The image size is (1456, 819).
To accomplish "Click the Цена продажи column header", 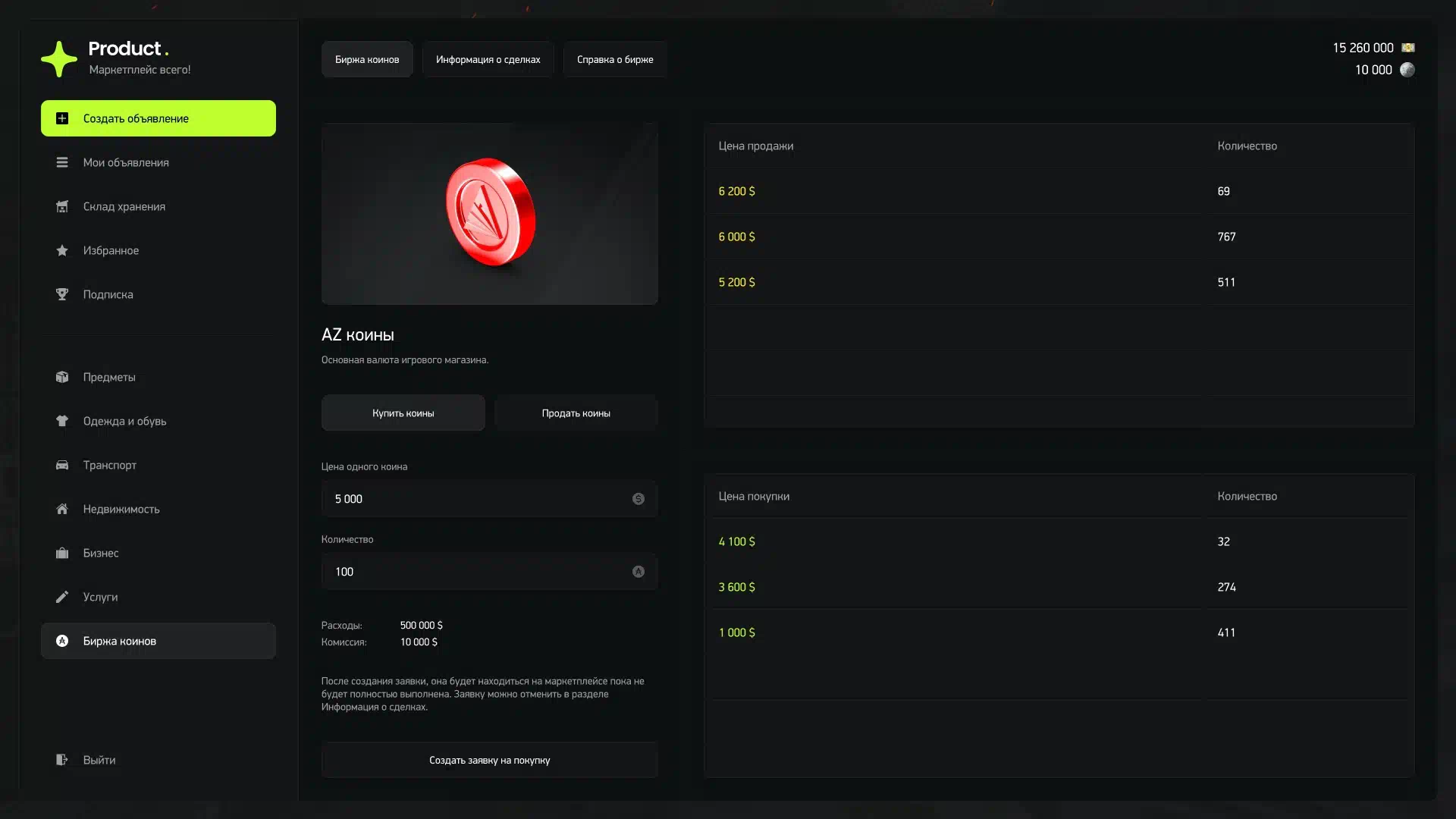I will 755,146.
